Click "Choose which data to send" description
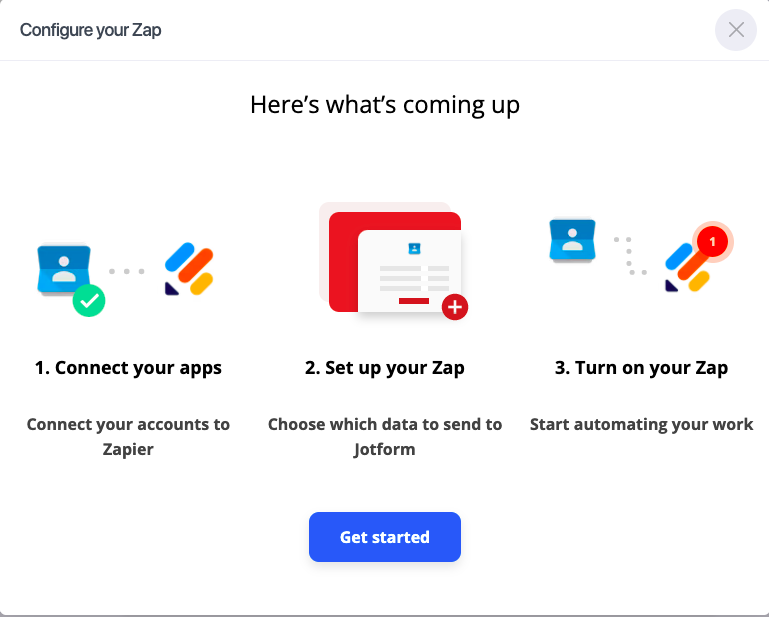Image resolution: width=769 pixels, height=617 pixels. point(384,437)
